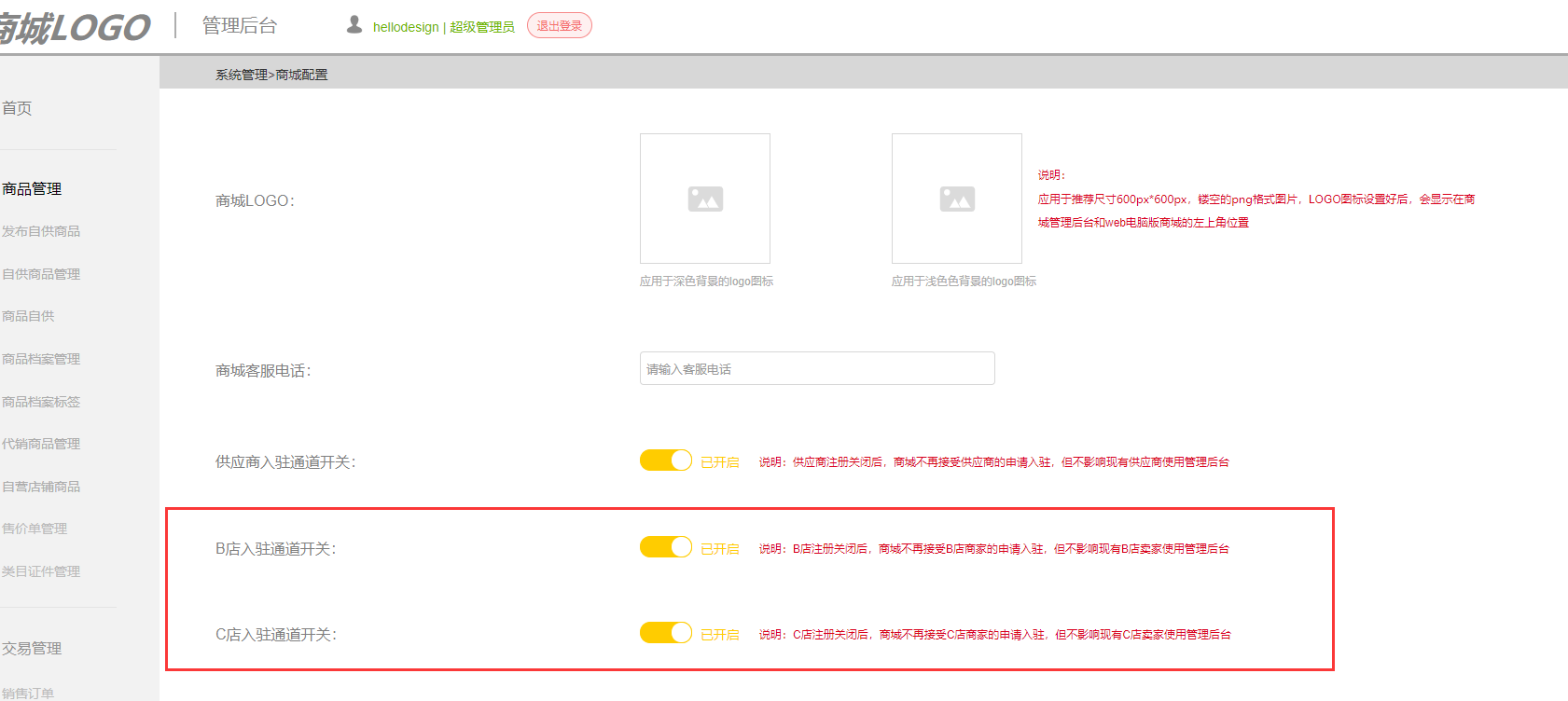The width and height of the screenshot is (1568, 701).
Task: Open 首页 in the sidebar
Action: click(x=17, y=108)
